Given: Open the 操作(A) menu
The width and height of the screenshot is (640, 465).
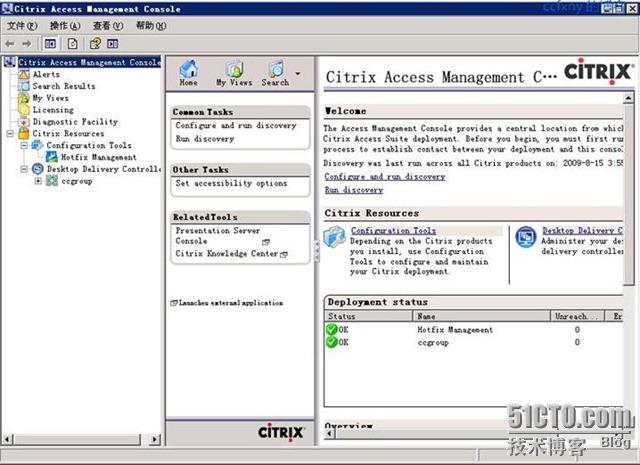Looking at the screenshot, I should point(65,26).
